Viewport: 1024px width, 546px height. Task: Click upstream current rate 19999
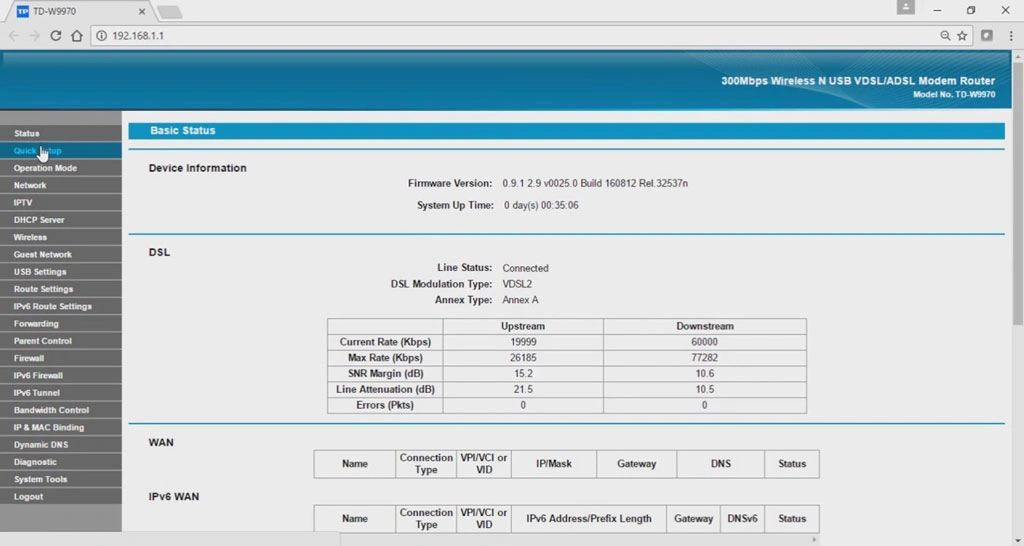tap(523, 342)
